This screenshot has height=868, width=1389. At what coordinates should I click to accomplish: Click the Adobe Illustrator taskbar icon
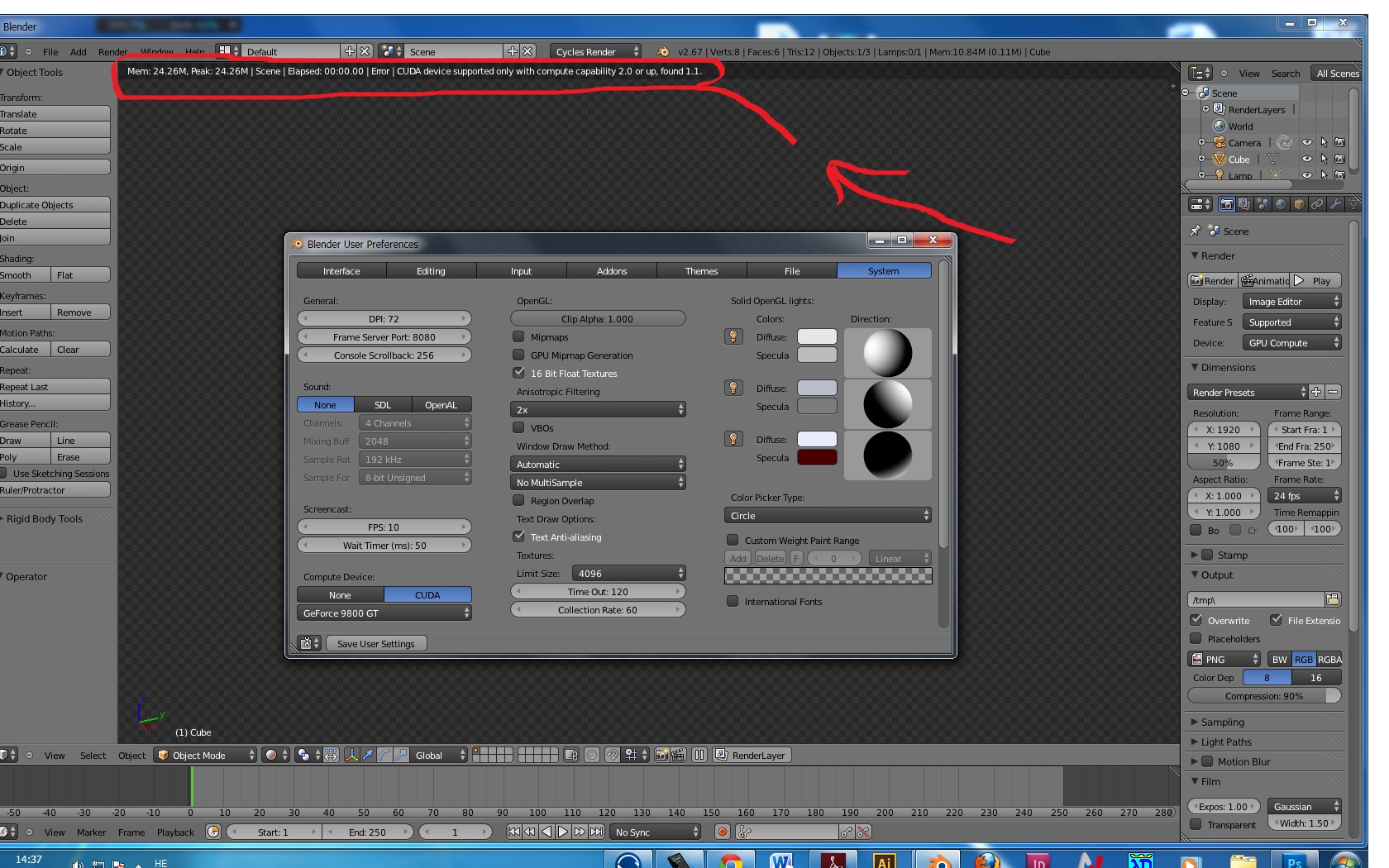tap(885, 860)
